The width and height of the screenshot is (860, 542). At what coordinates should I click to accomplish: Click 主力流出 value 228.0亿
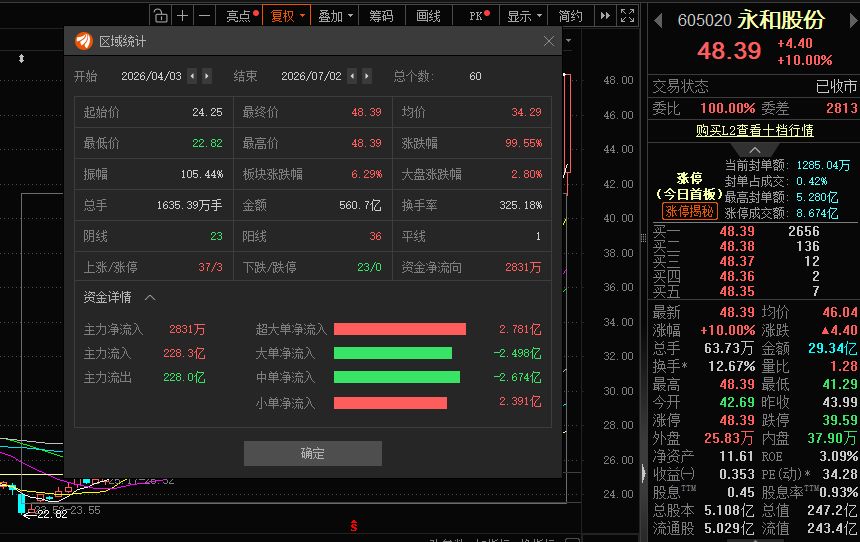point(184,377)
